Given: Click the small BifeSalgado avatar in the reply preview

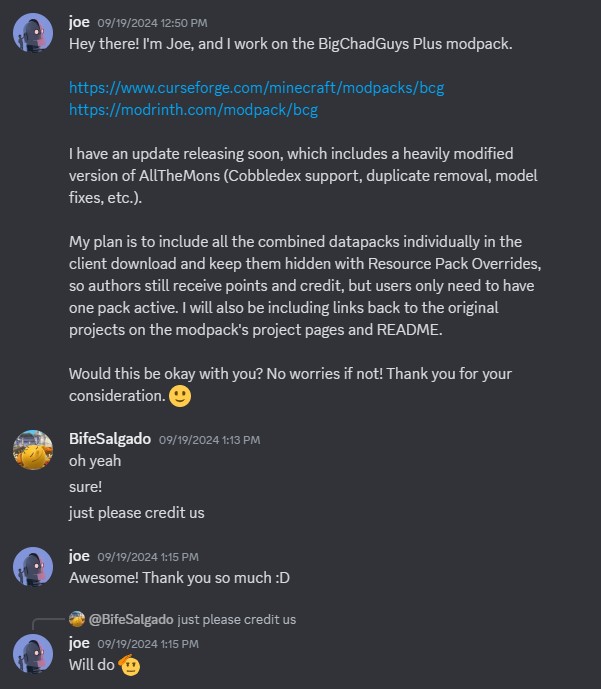Looking at the screenshot, I should 77,619.
